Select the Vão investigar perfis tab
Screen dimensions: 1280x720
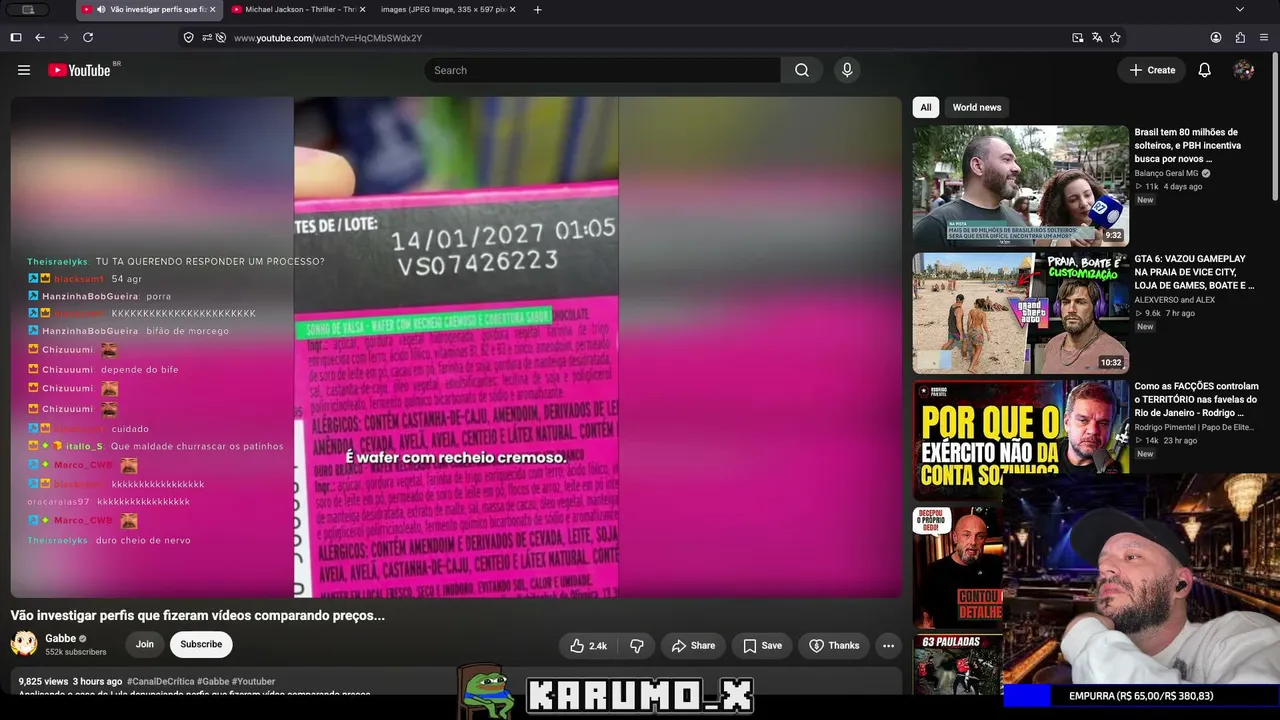tap(149, 9)
